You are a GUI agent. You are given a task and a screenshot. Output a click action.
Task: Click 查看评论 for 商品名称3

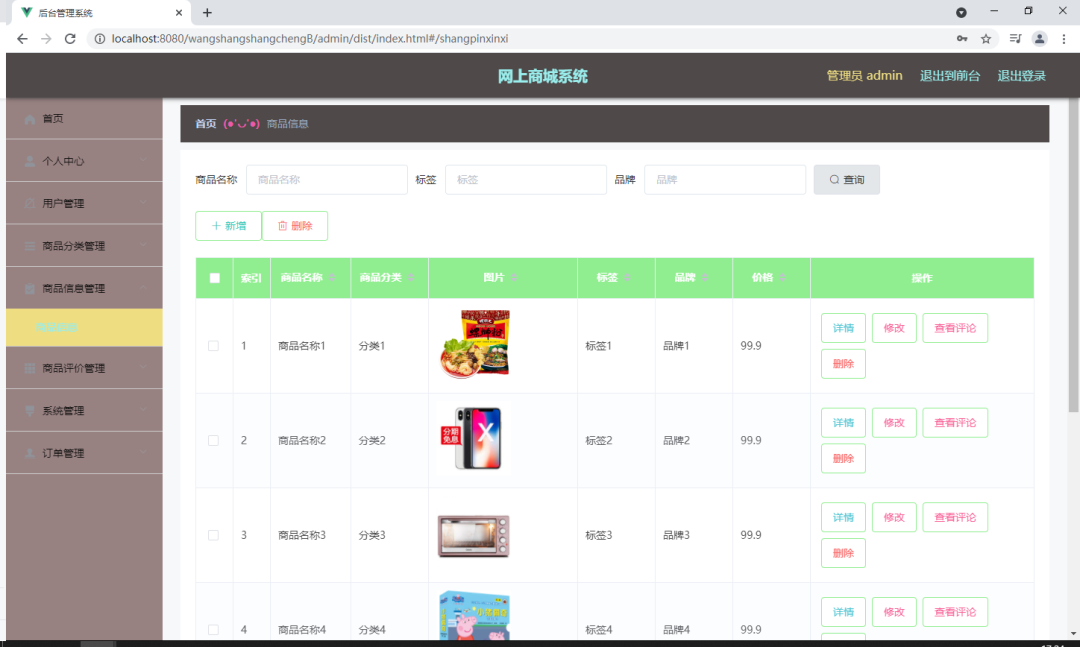955,517
